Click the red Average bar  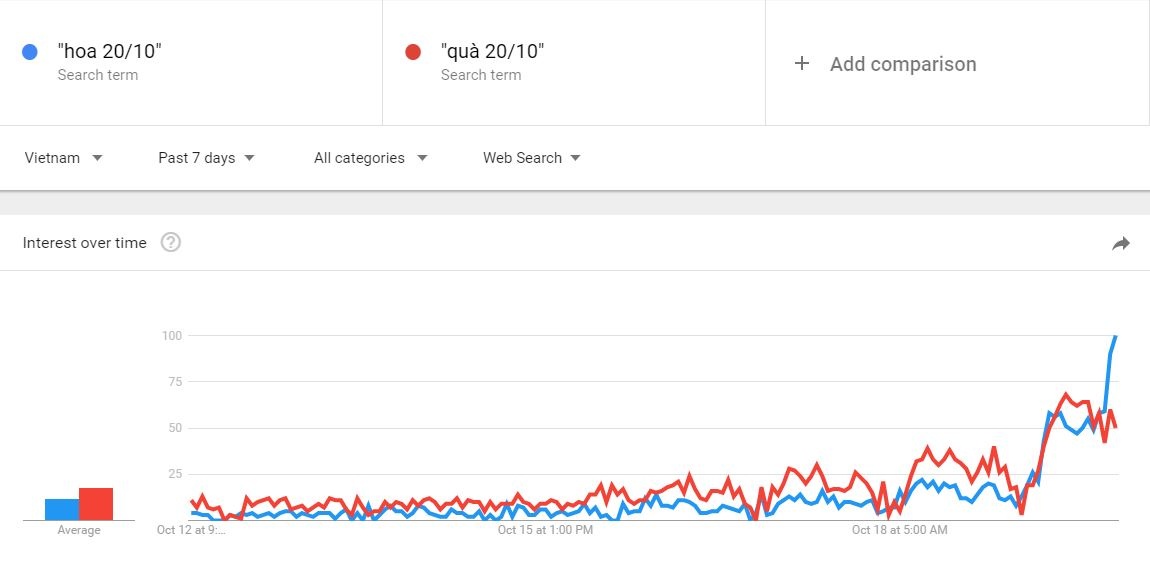96,504
